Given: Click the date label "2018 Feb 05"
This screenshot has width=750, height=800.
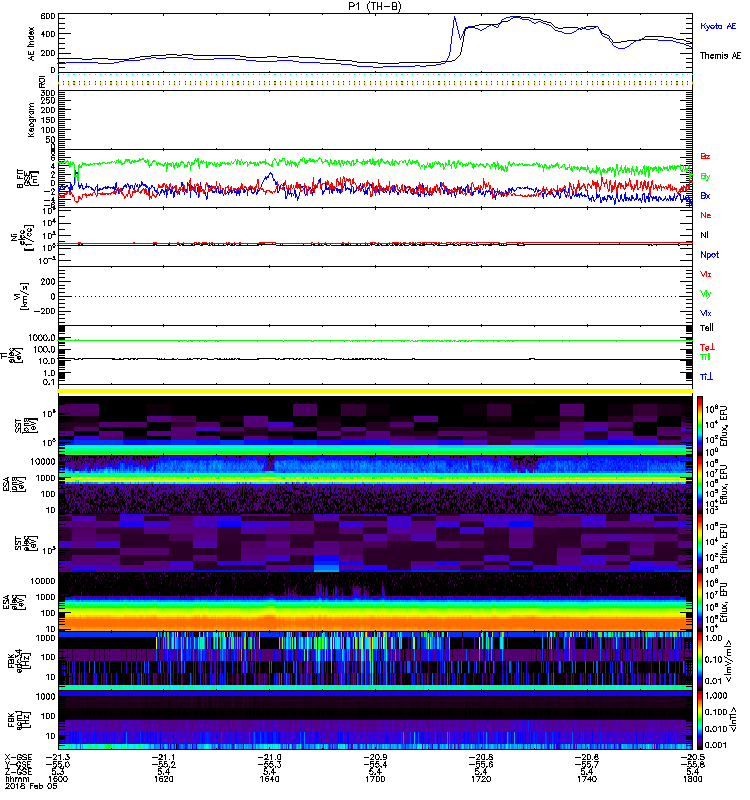Looking at the screenshot, I should pyautogui.click(x=31, y=786).
